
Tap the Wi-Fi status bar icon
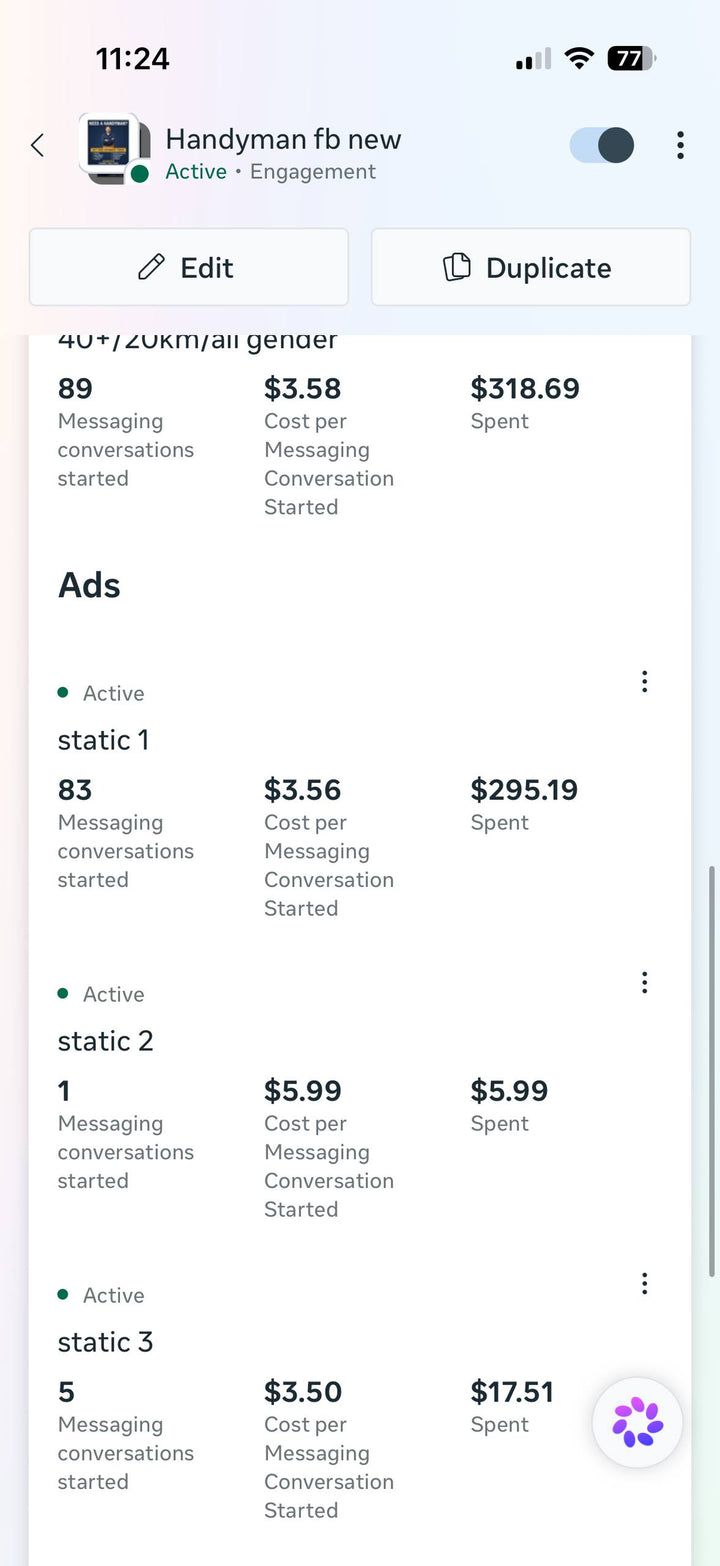click(x=579, y=59)
